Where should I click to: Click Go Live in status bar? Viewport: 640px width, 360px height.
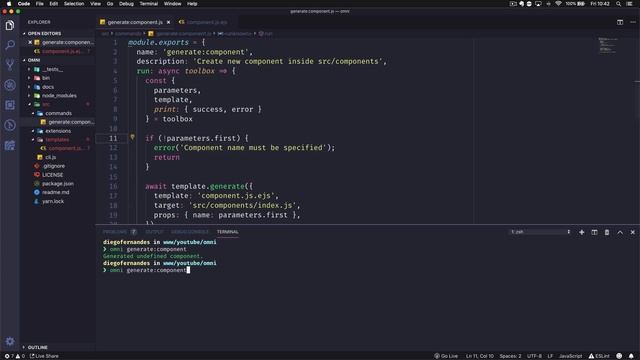446,356
